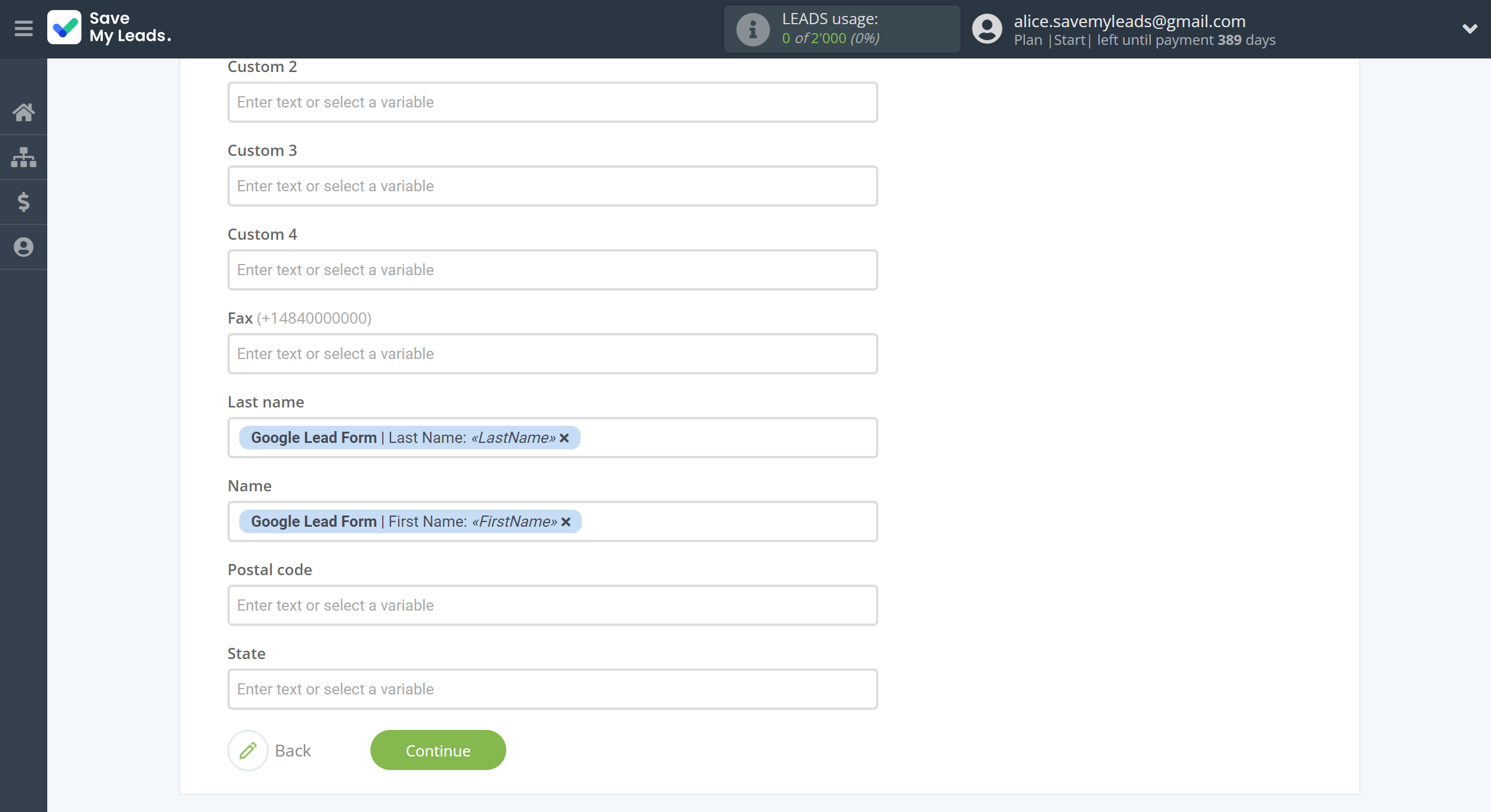Click the Fax input field to edit
The width and height of the screenshot is (1491, 812).
click(x=552, y=353)
